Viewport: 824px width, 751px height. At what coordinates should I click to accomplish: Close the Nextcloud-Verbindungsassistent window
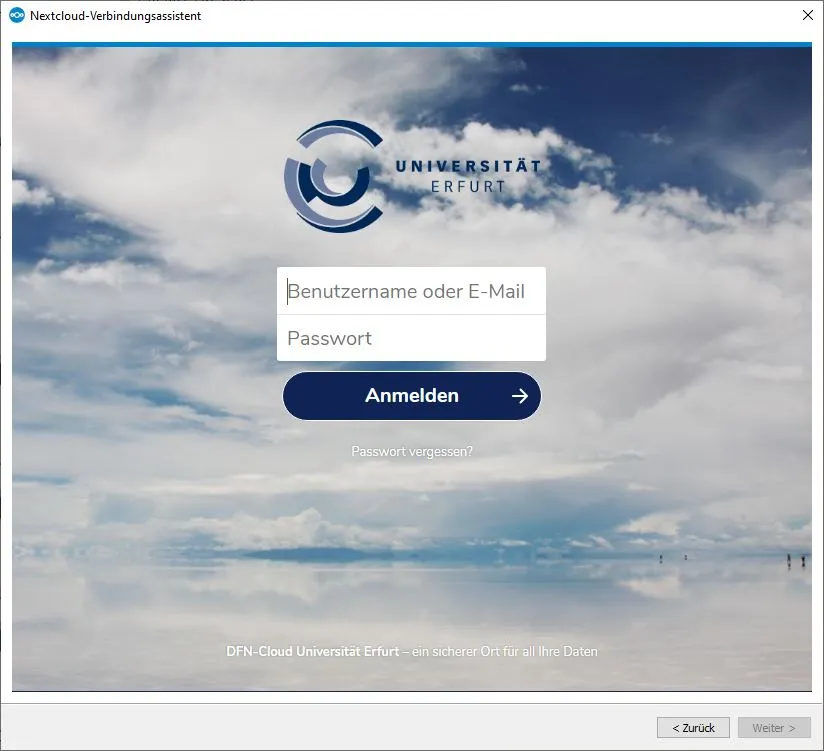pyautogui.click(x=807, y=15)
